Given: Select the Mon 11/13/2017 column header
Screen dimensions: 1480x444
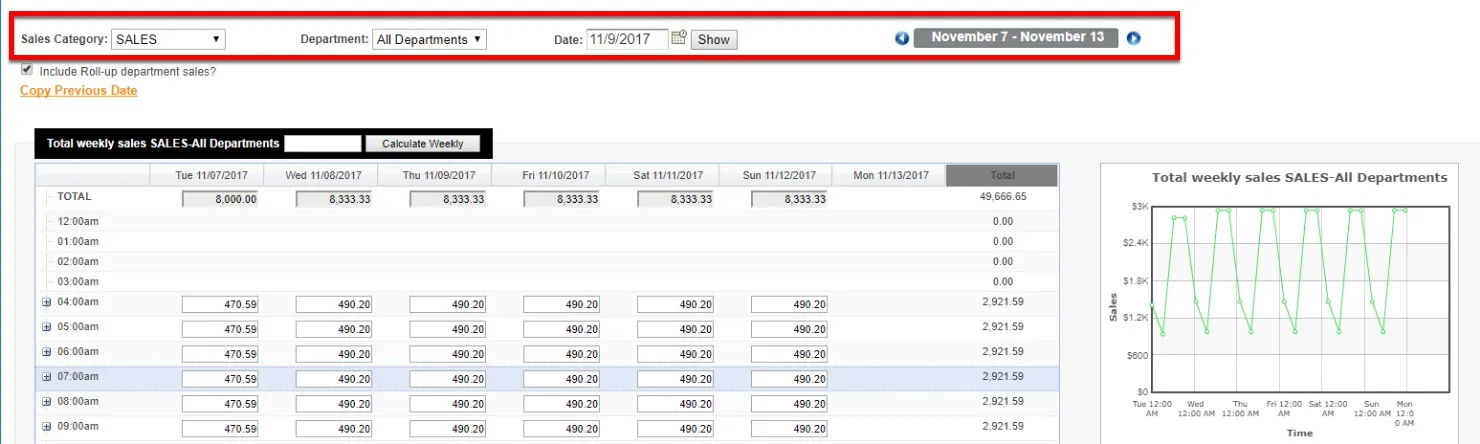Looking at the screenshot, I should coord(890,175).
